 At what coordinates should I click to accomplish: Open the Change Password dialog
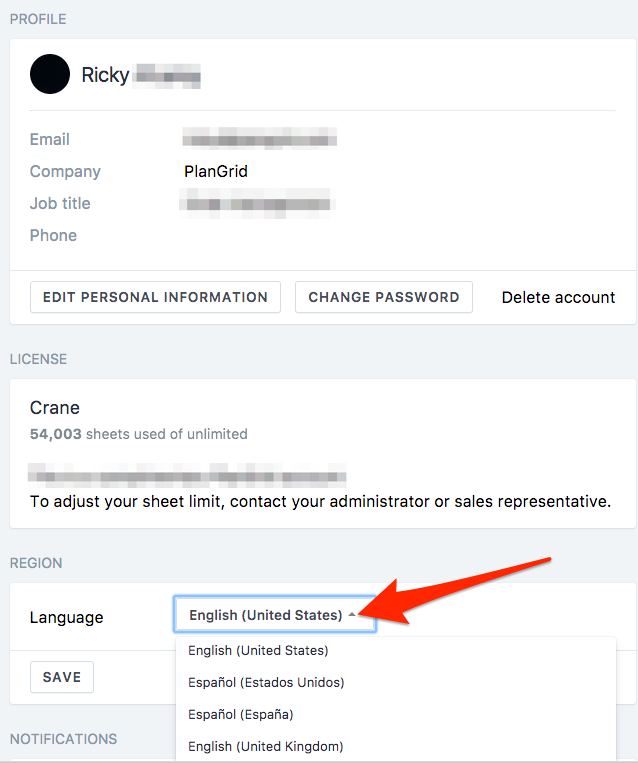click(x=383, y=297)
